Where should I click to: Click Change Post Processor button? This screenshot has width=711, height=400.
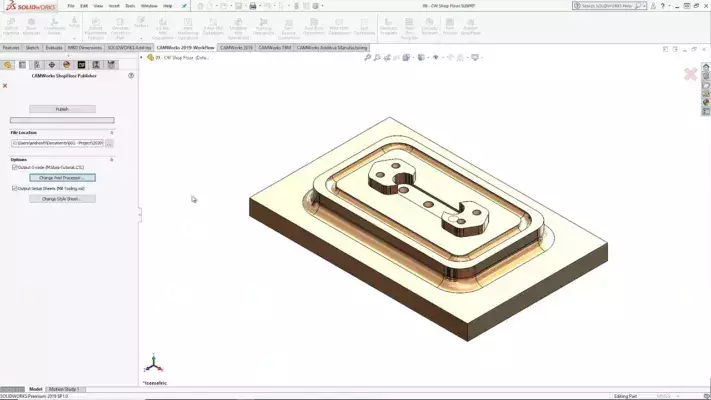(x=62, y=178)
